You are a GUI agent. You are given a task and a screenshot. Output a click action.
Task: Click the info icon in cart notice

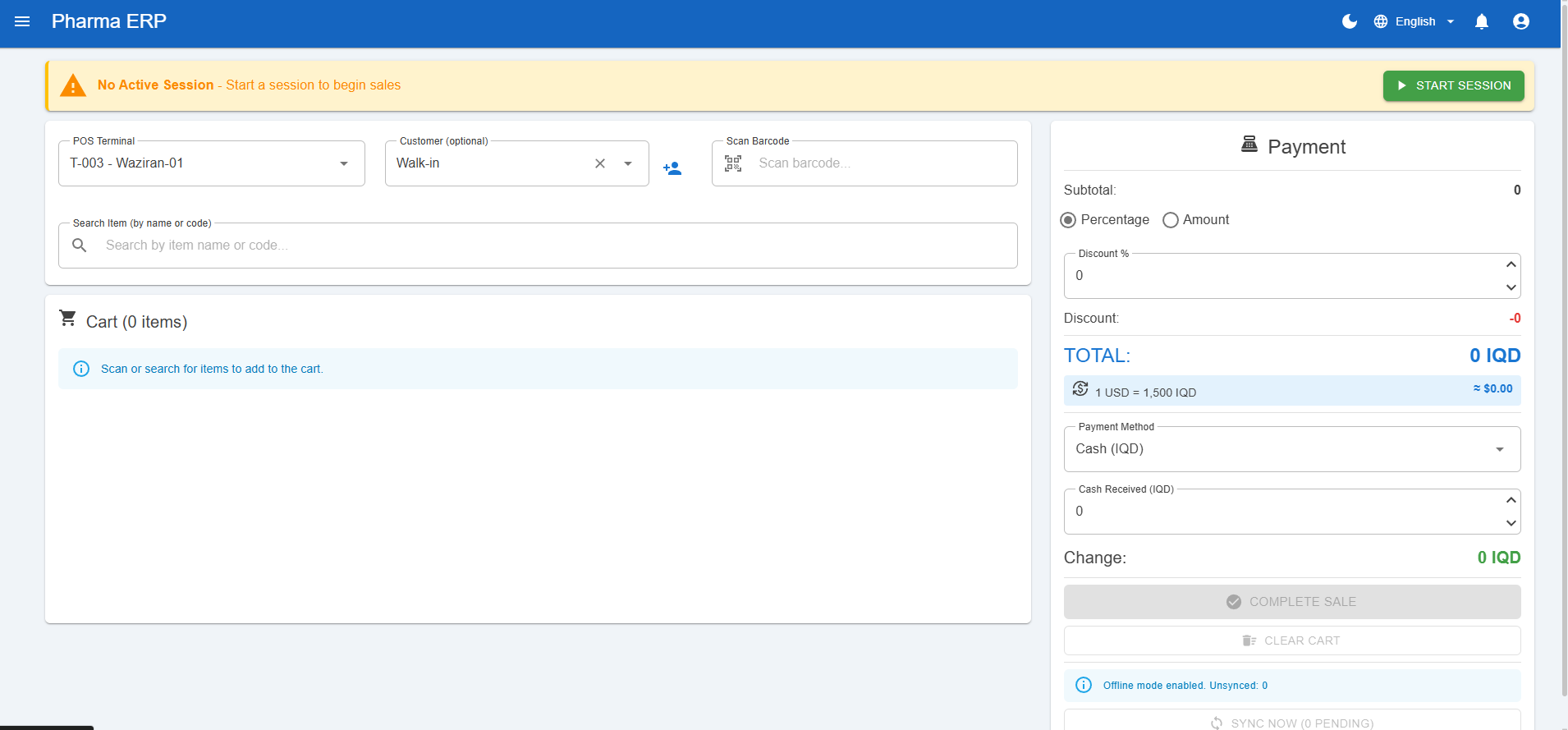point(81,369)
